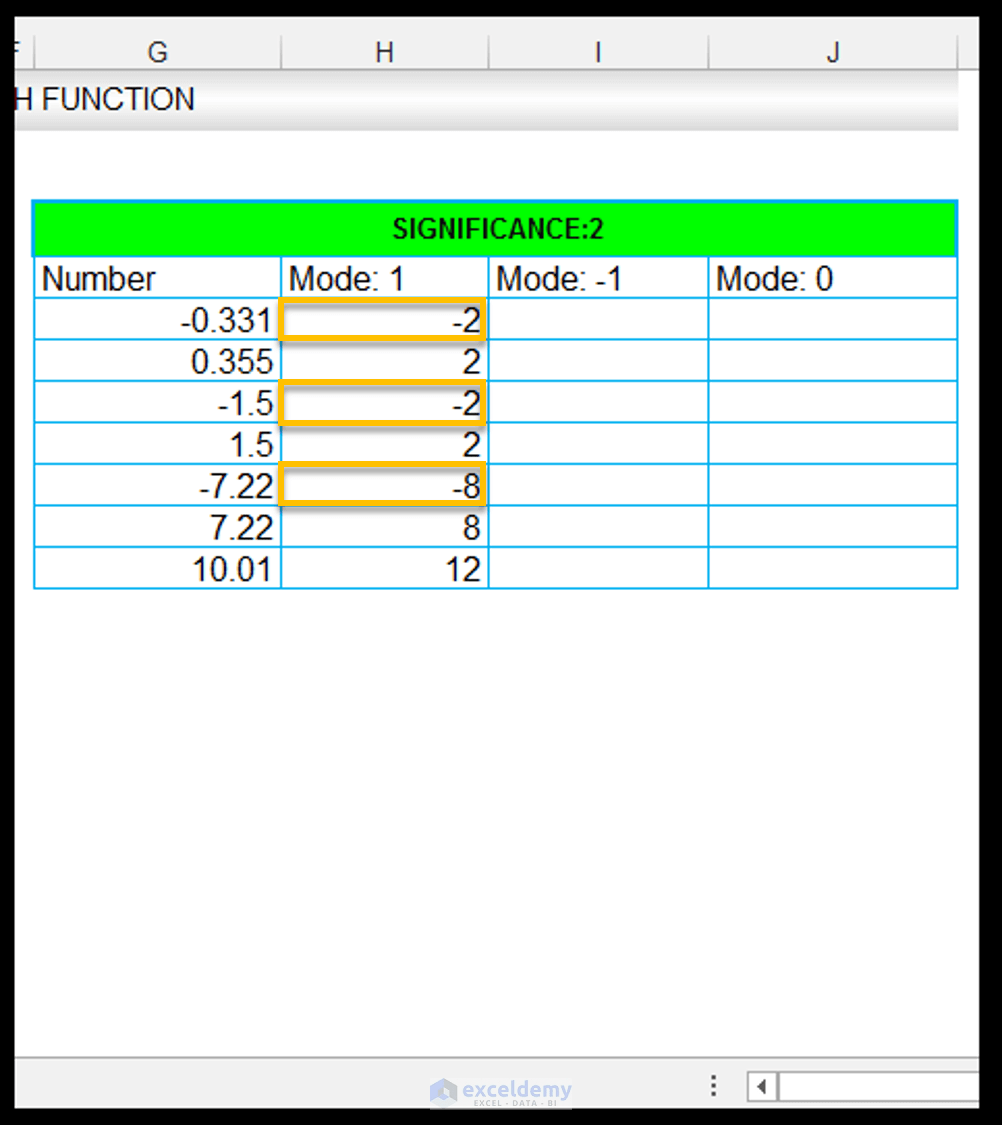Screen dimensions: 1002x1125
Task: Select the cell containing 10.01
Action: 155,568
